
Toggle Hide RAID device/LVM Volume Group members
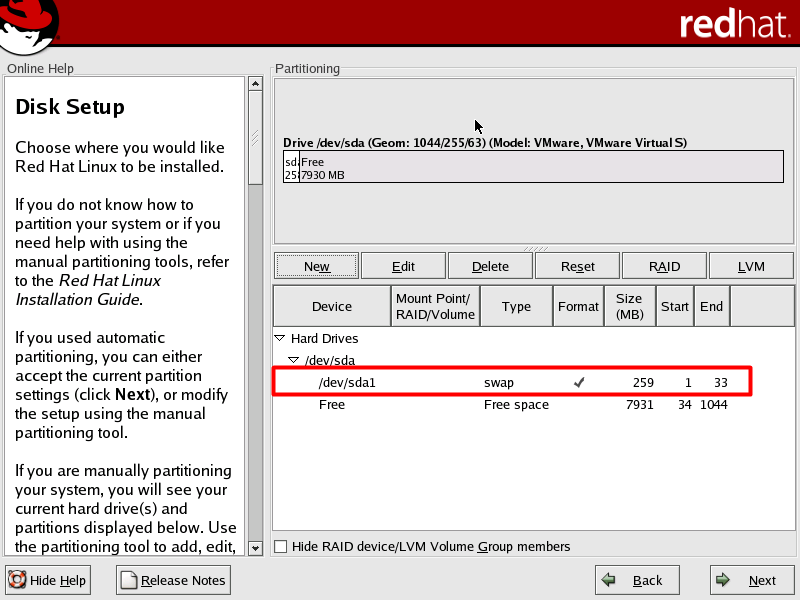coord(281,546)
